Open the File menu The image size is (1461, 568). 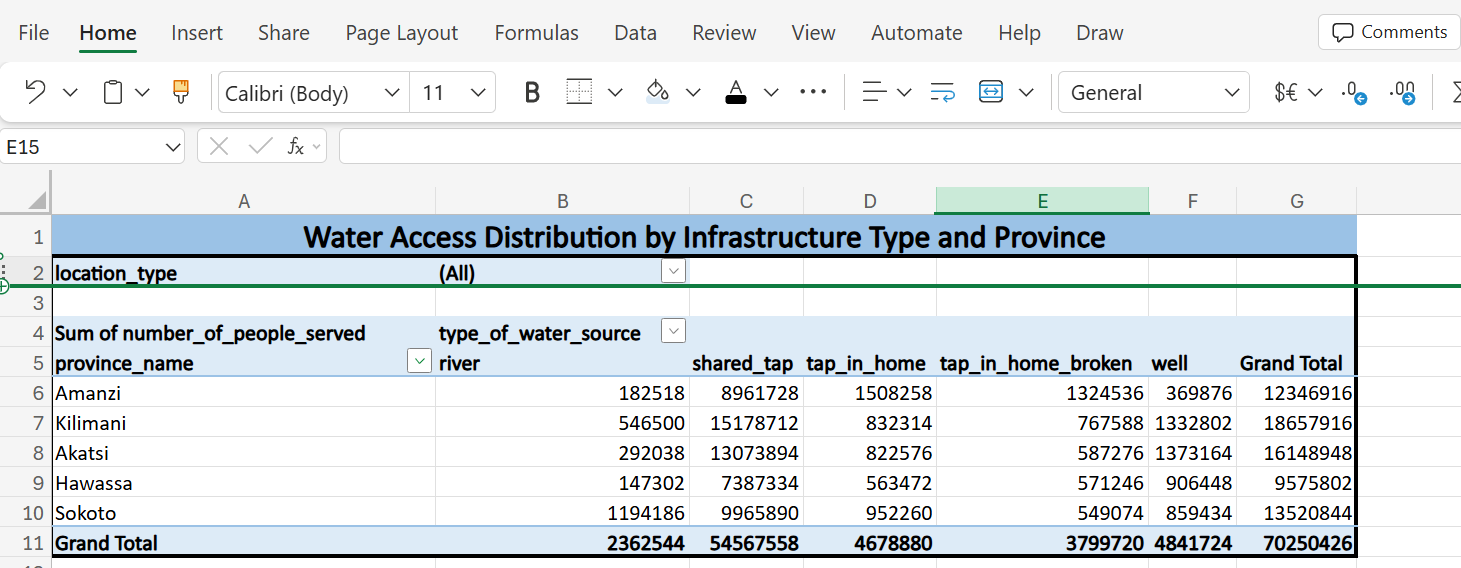(34, 33)
